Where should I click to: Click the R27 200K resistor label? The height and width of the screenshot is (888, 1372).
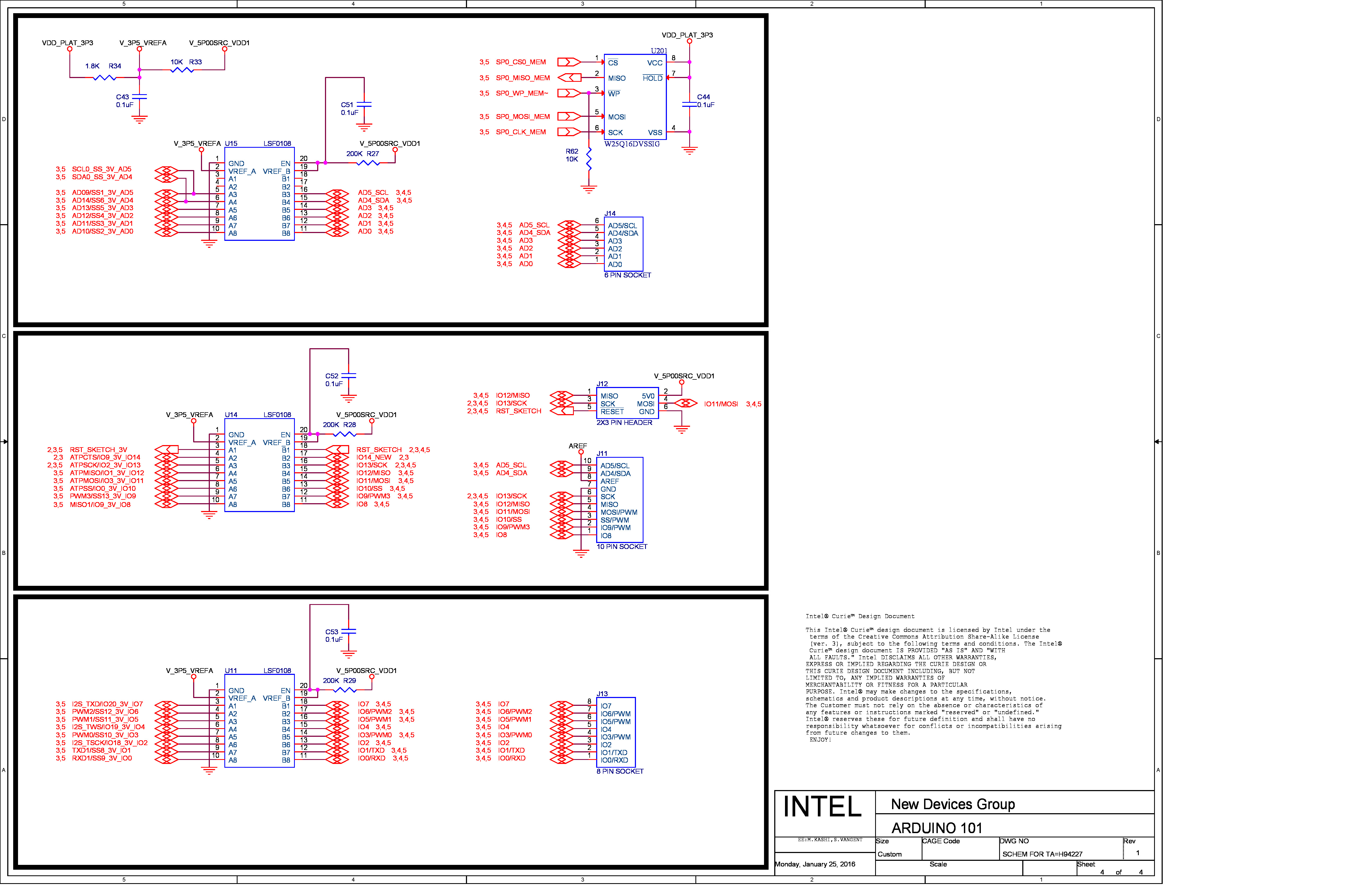pyautogui.click(x=363, y=154)
